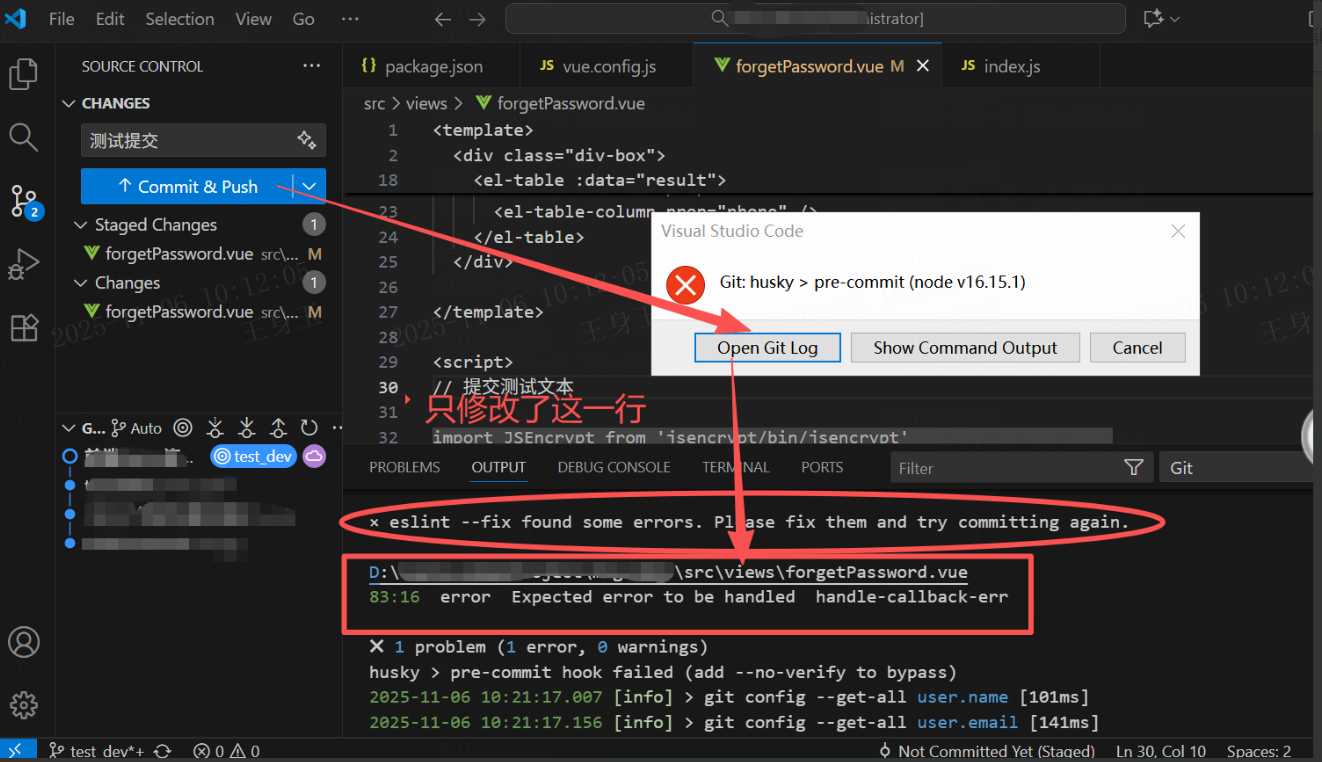Click the Show Command Output button
Screen dimensions: 1322x762
click(965, 348)
